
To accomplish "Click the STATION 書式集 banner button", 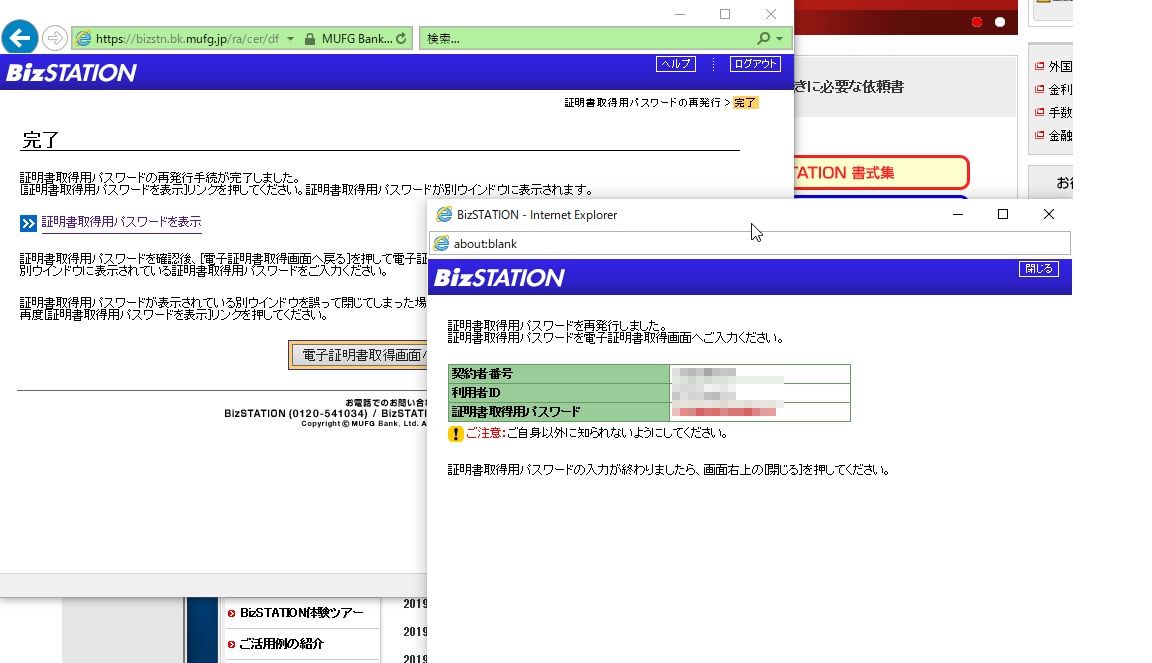I will coord(881,173).
